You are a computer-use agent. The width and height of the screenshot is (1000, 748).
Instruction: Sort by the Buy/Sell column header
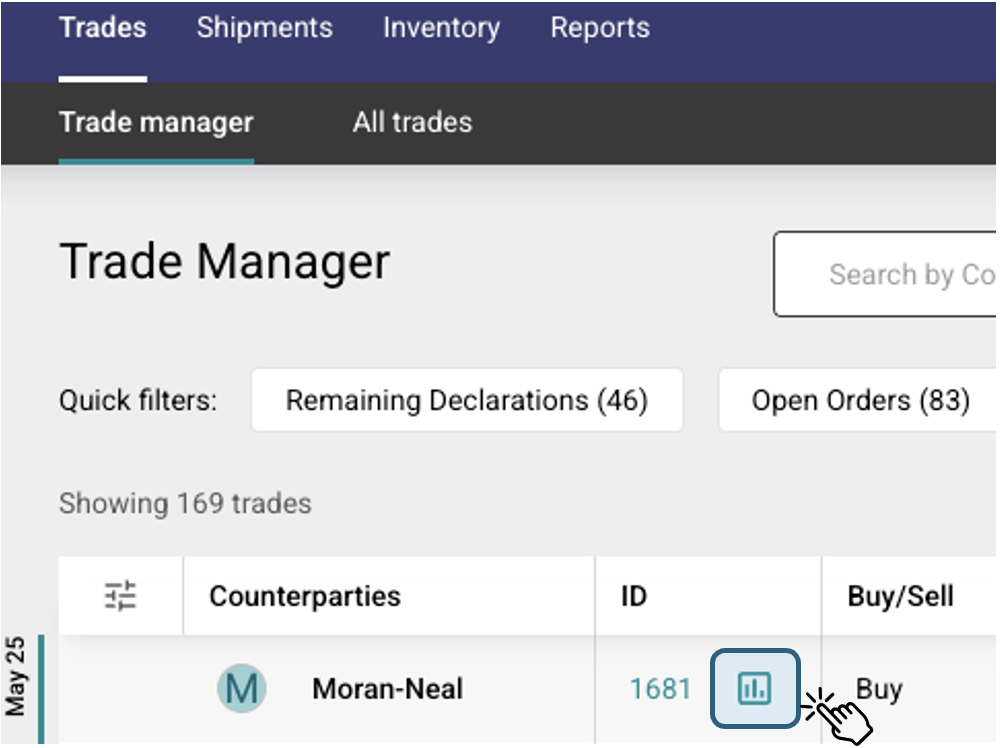coord(899,595)
